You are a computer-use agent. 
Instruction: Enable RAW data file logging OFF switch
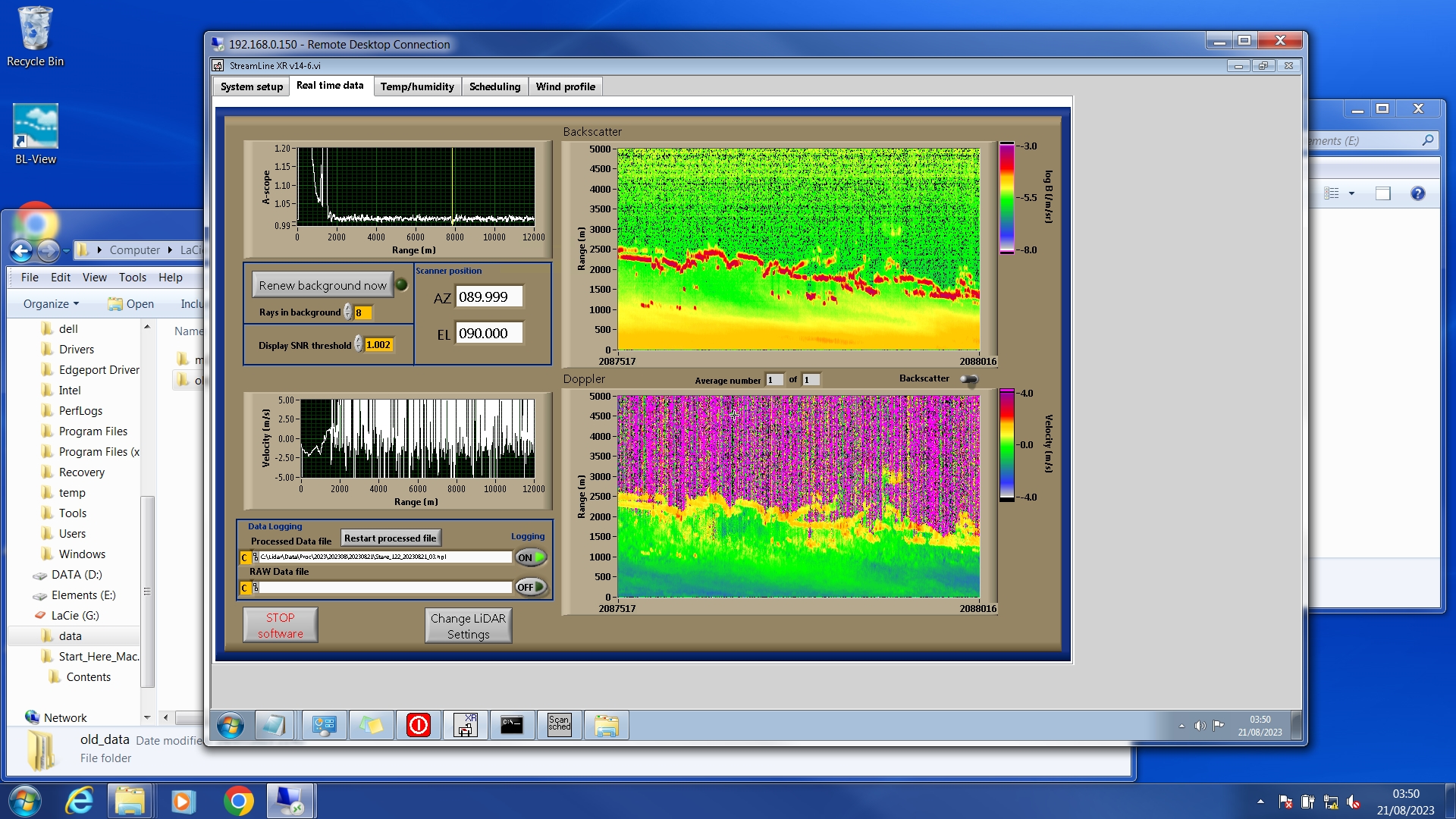tap(531, 587)
